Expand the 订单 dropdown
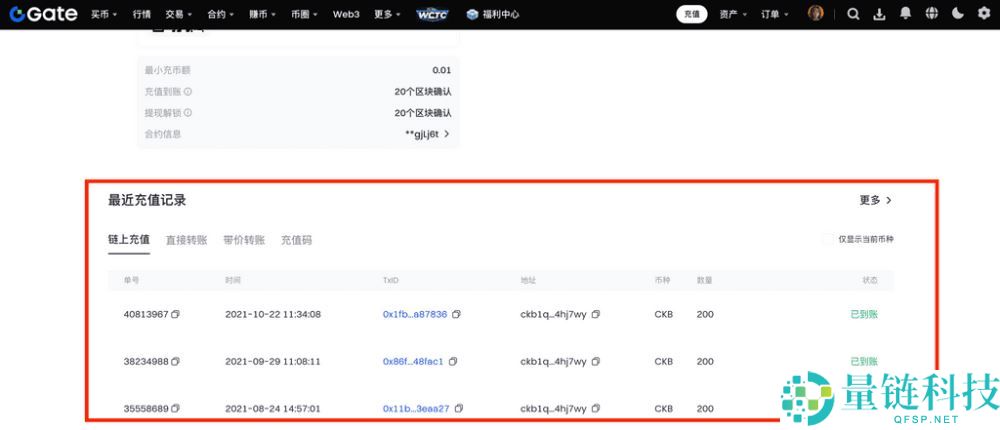The image size is (1000, 430). pos(775,14)
